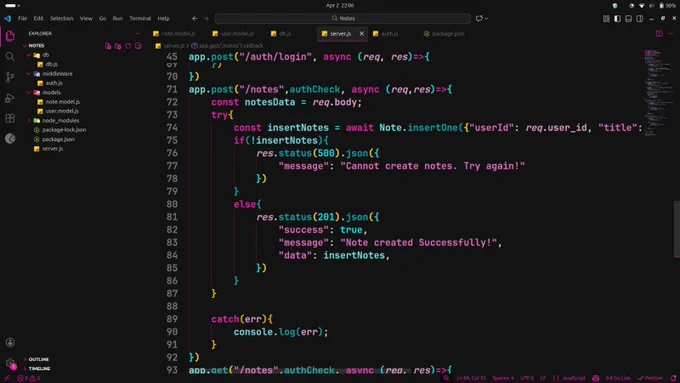Viewport: 680px width, 383px height.
Task: Switch to the user.model.js tab
Action: pyautogui.click(x=233, y=33)
